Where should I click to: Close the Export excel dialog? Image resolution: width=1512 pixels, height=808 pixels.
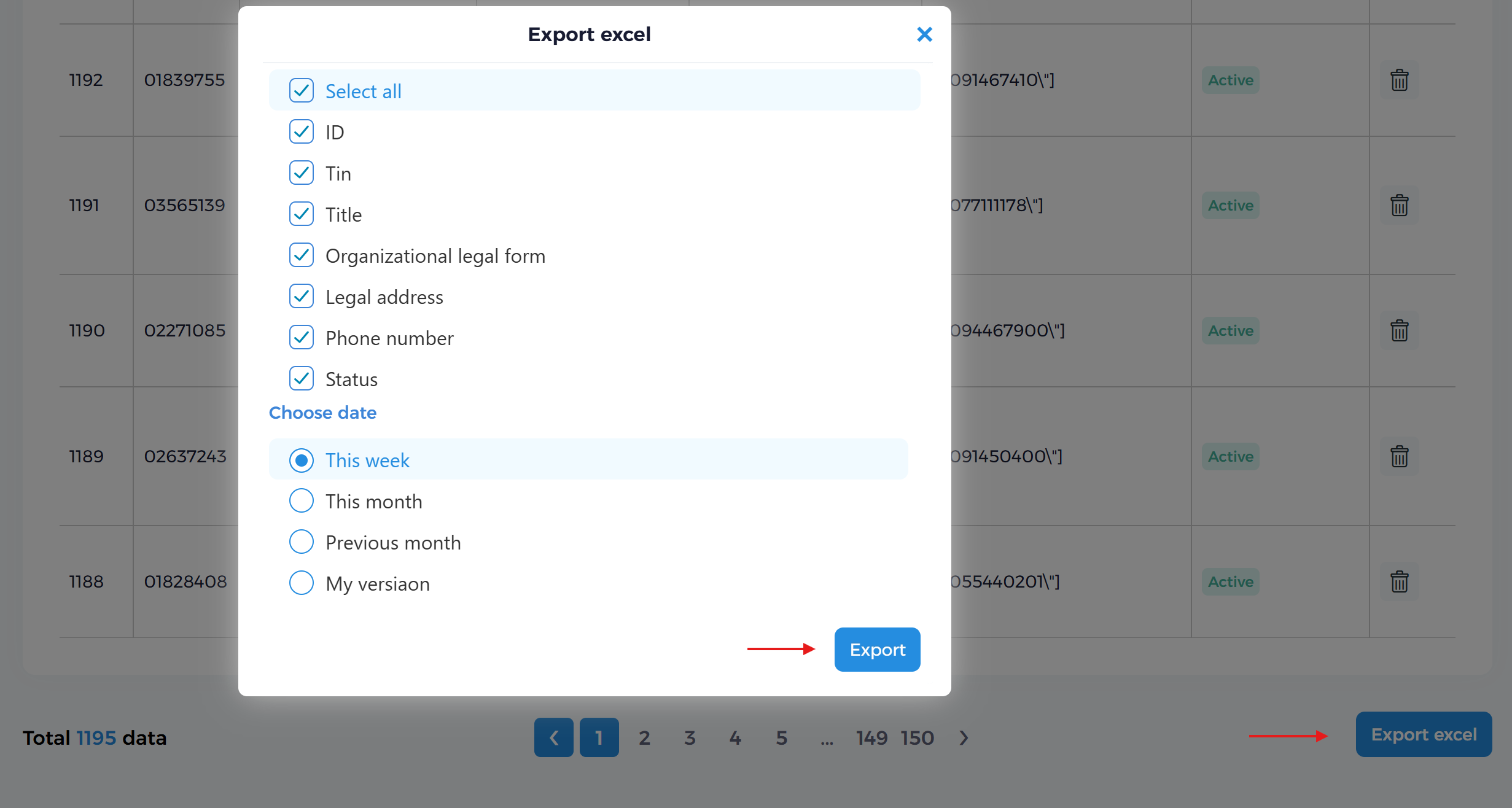click(924, 34)
